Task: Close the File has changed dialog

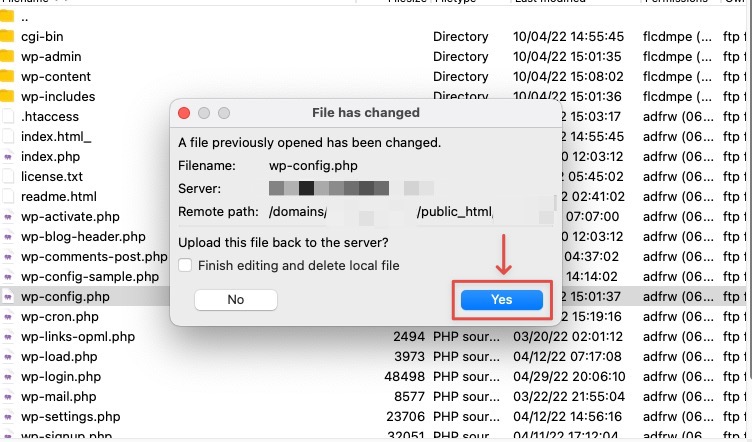Action: pyautogui.click(x=184, y=113)
